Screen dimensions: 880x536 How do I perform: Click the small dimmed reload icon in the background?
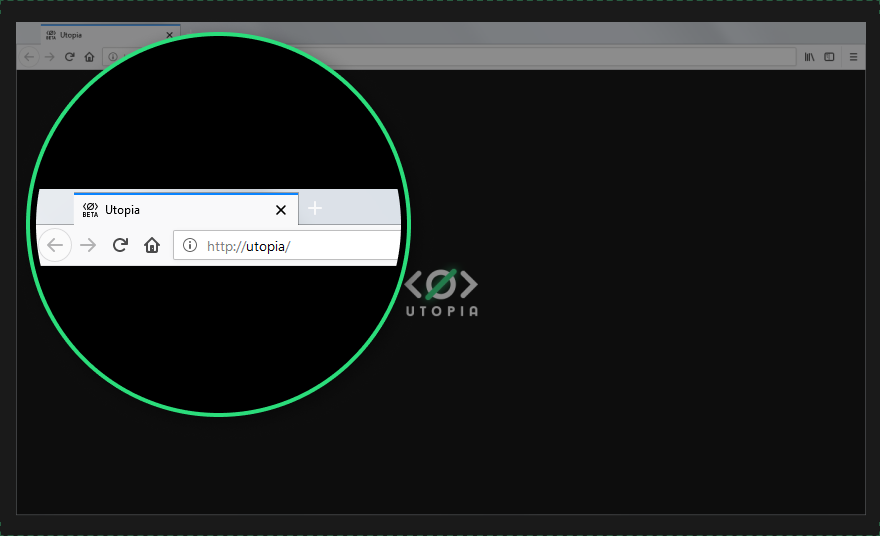point(70,57)
